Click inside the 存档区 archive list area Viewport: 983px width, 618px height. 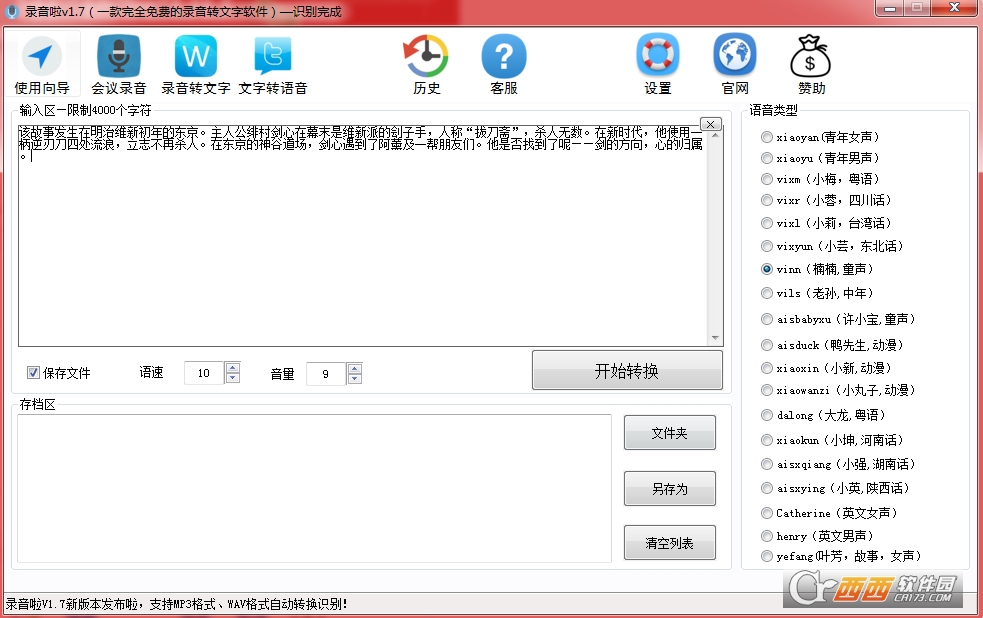[x=314, y=488]
